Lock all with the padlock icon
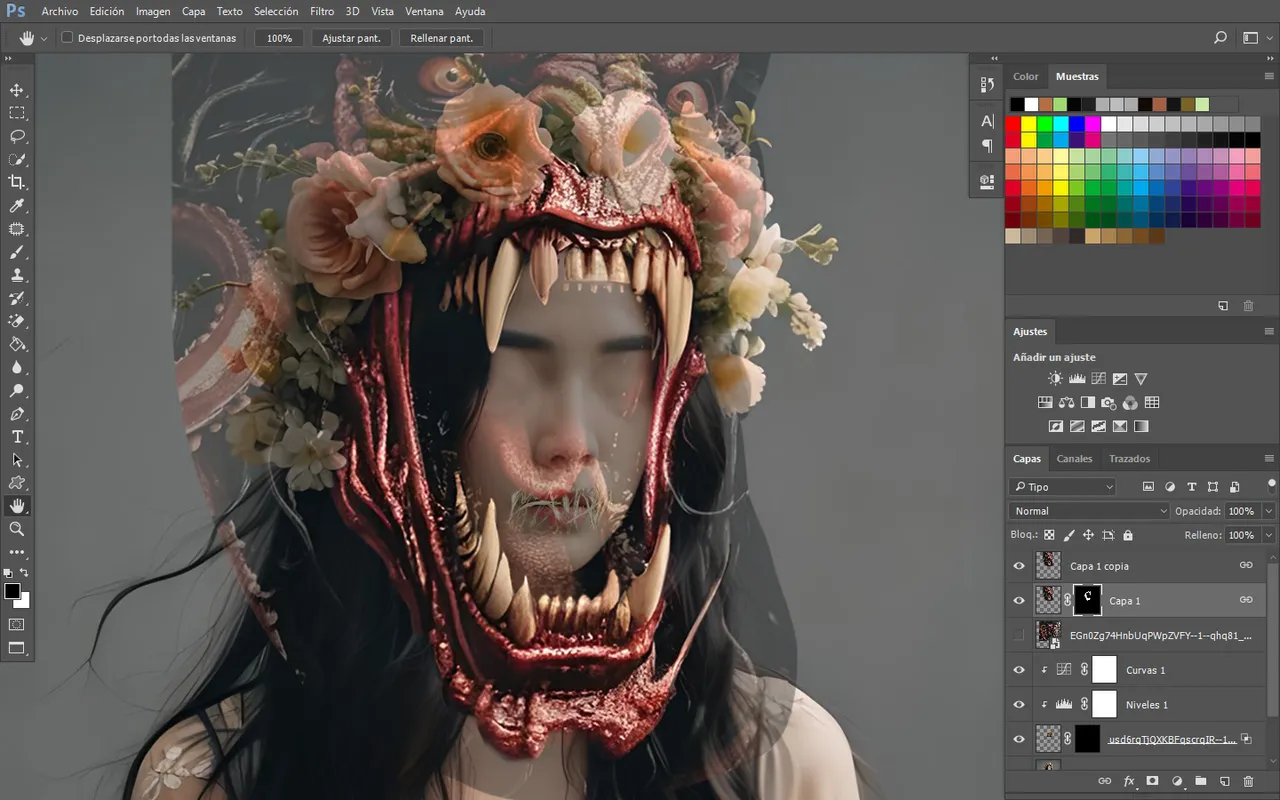Viewport: 1280px width, 800px height. [x=1128, y=536]
